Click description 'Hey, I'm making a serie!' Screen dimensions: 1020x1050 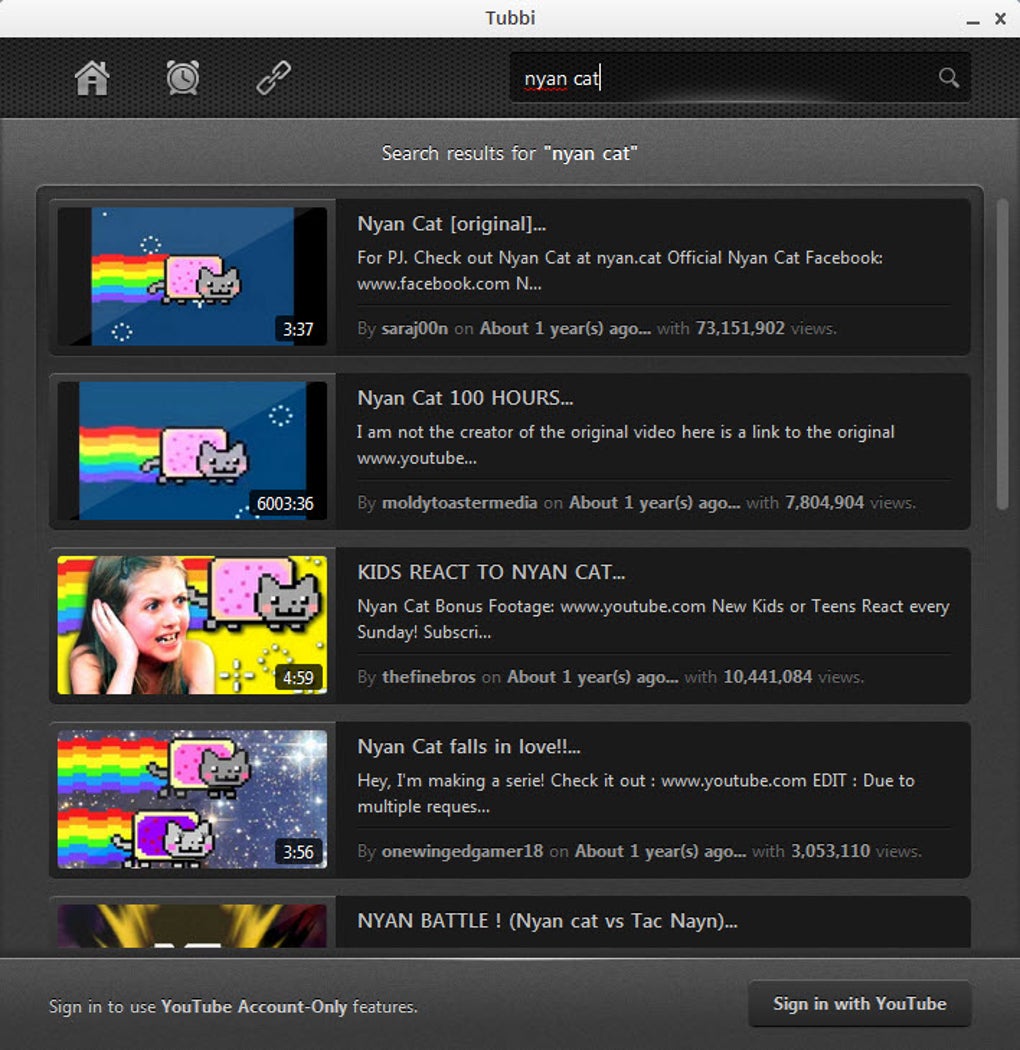[636, 793]
